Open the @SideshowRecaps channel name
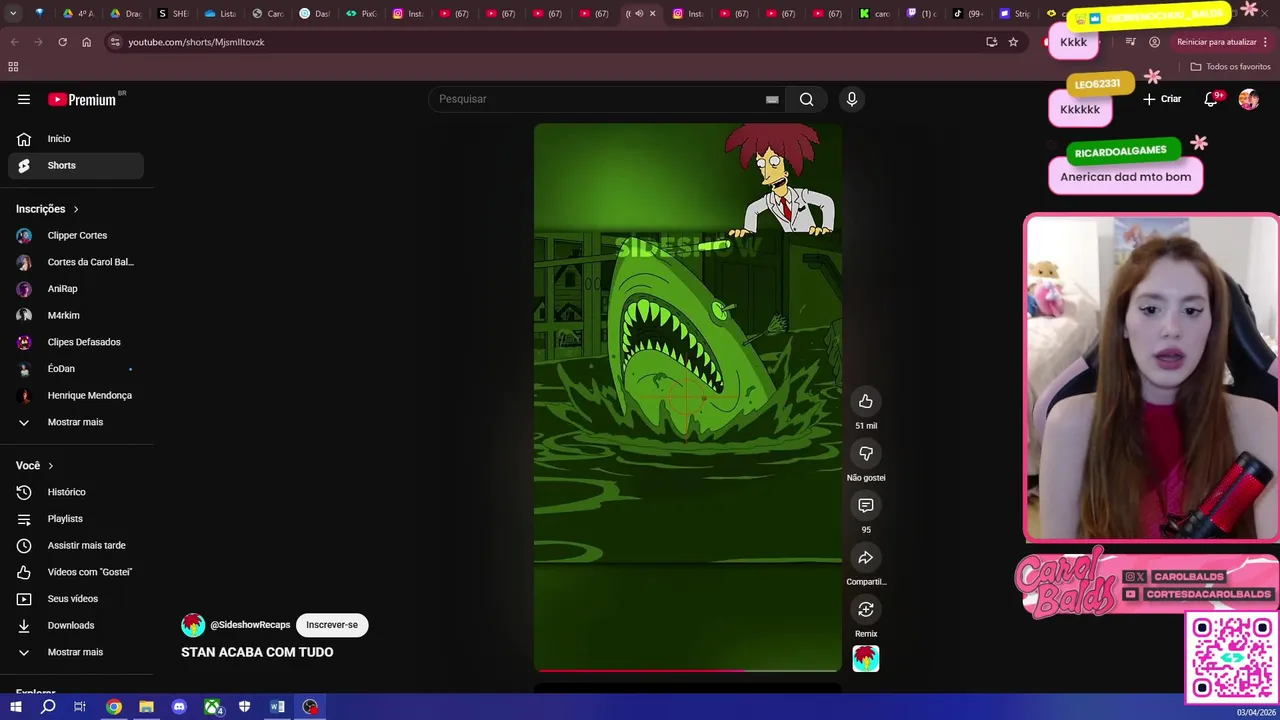Screen dimensions: 1280x720 point(250,625)
